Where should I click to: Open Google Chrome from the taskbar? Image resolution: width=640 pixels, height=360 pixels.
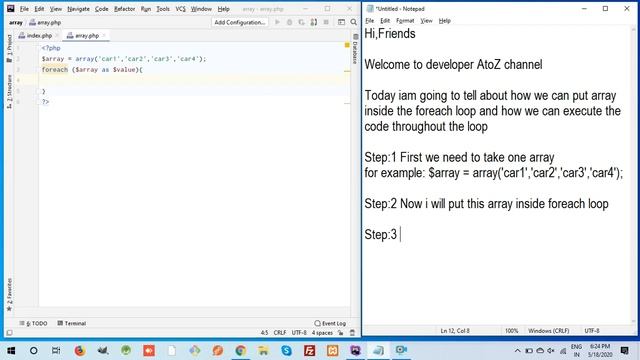[x=240, y=350]
